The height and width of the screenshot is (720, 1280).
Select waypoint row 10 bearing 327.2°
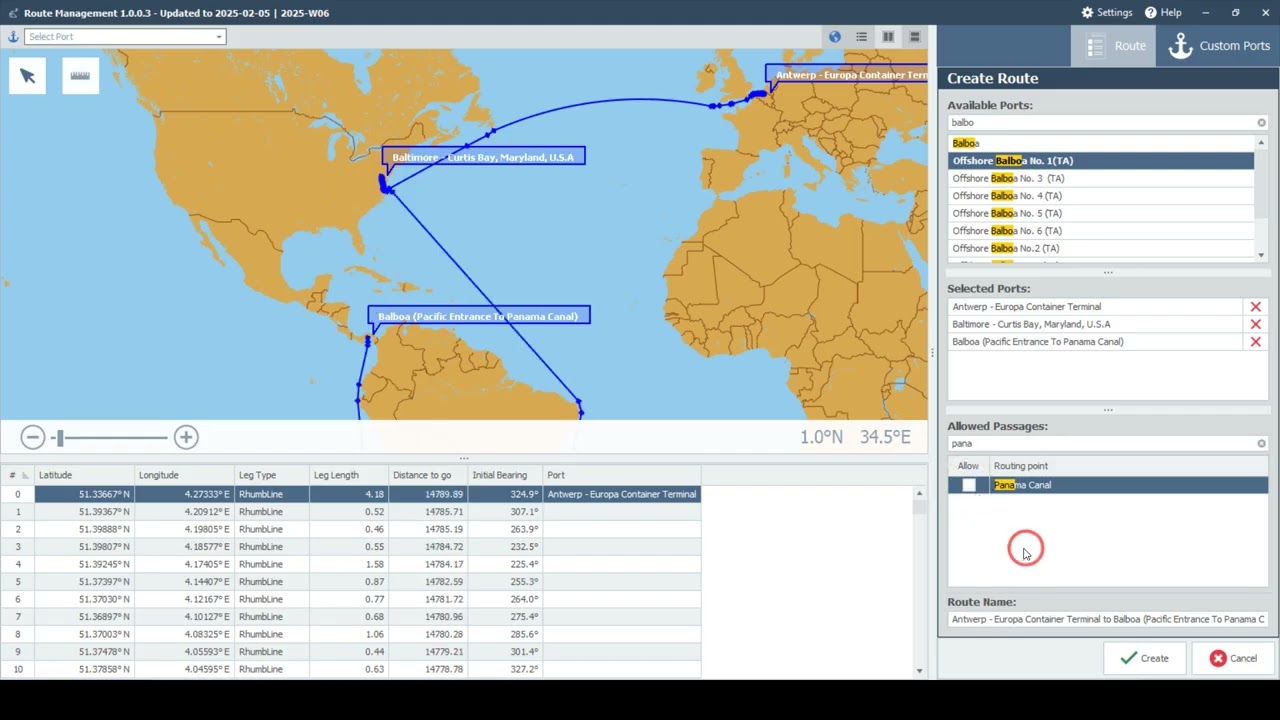(x=350, y=669)
